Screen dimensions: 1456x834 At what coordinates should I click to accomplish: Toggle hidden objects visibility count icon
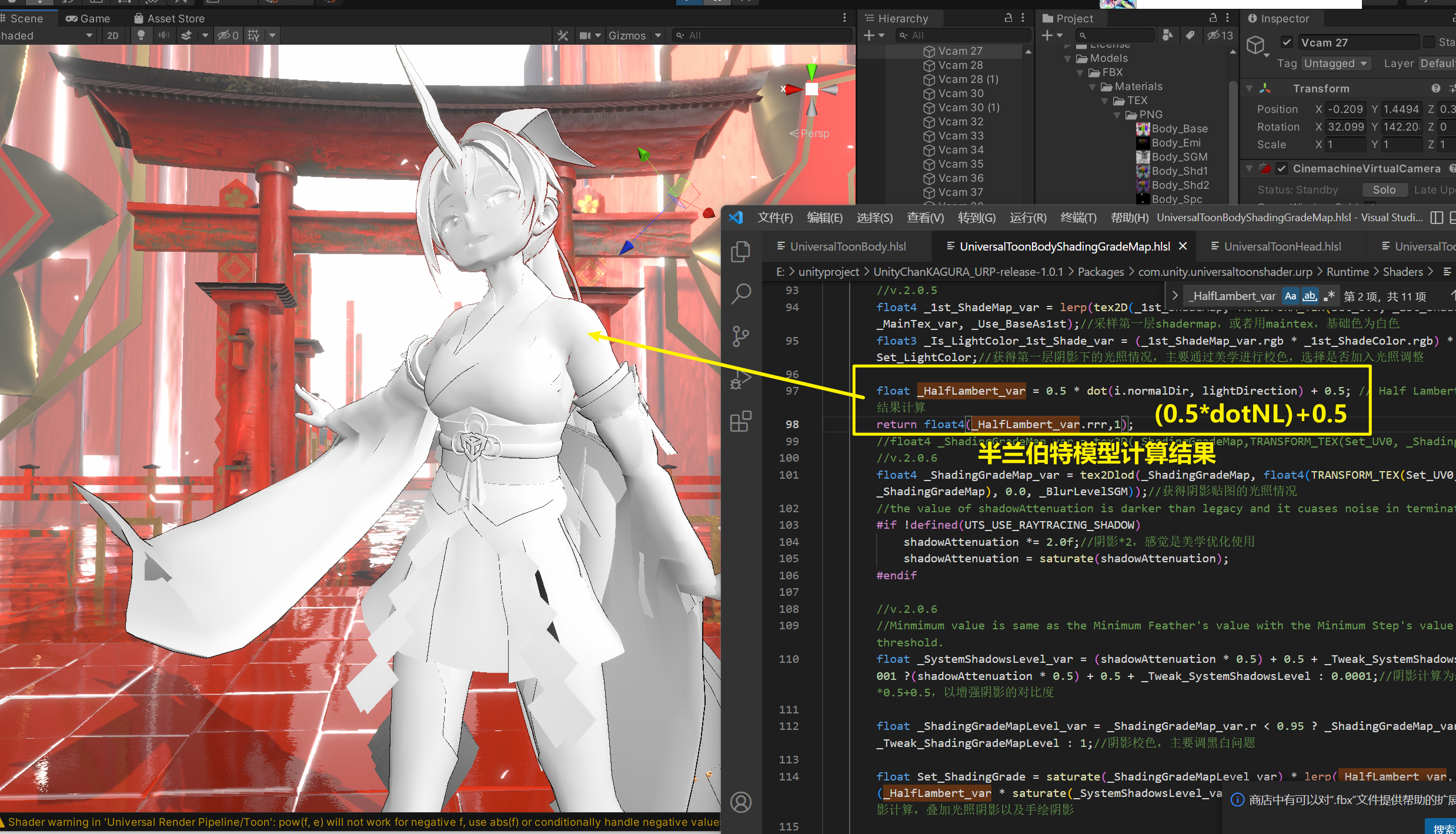tap(228, 35)
